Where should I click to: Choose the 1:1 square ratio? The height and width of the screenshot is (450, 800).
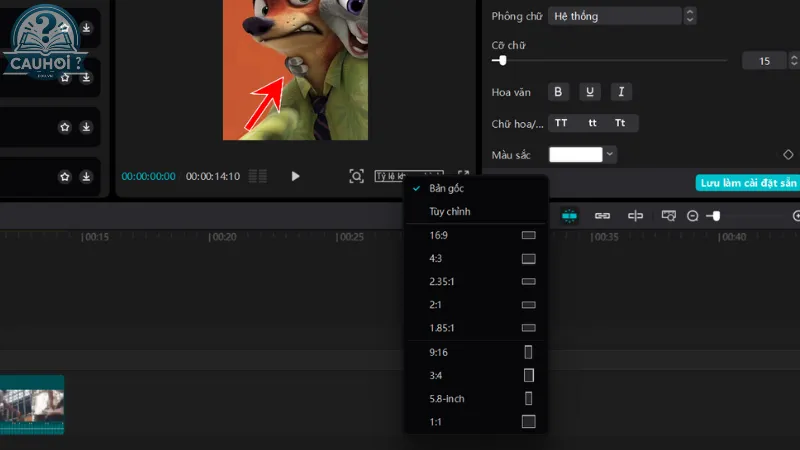476,422
